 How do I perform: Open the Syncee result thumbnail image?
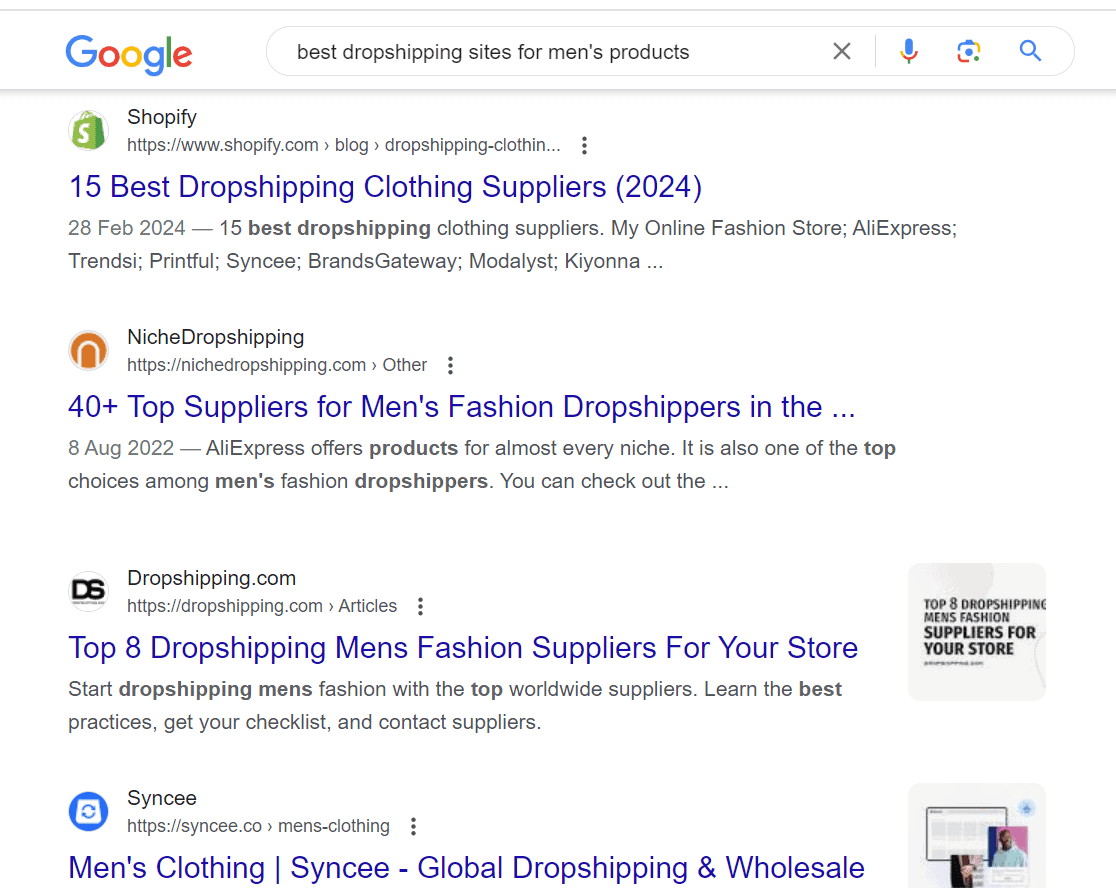click(x=976, y=835)
